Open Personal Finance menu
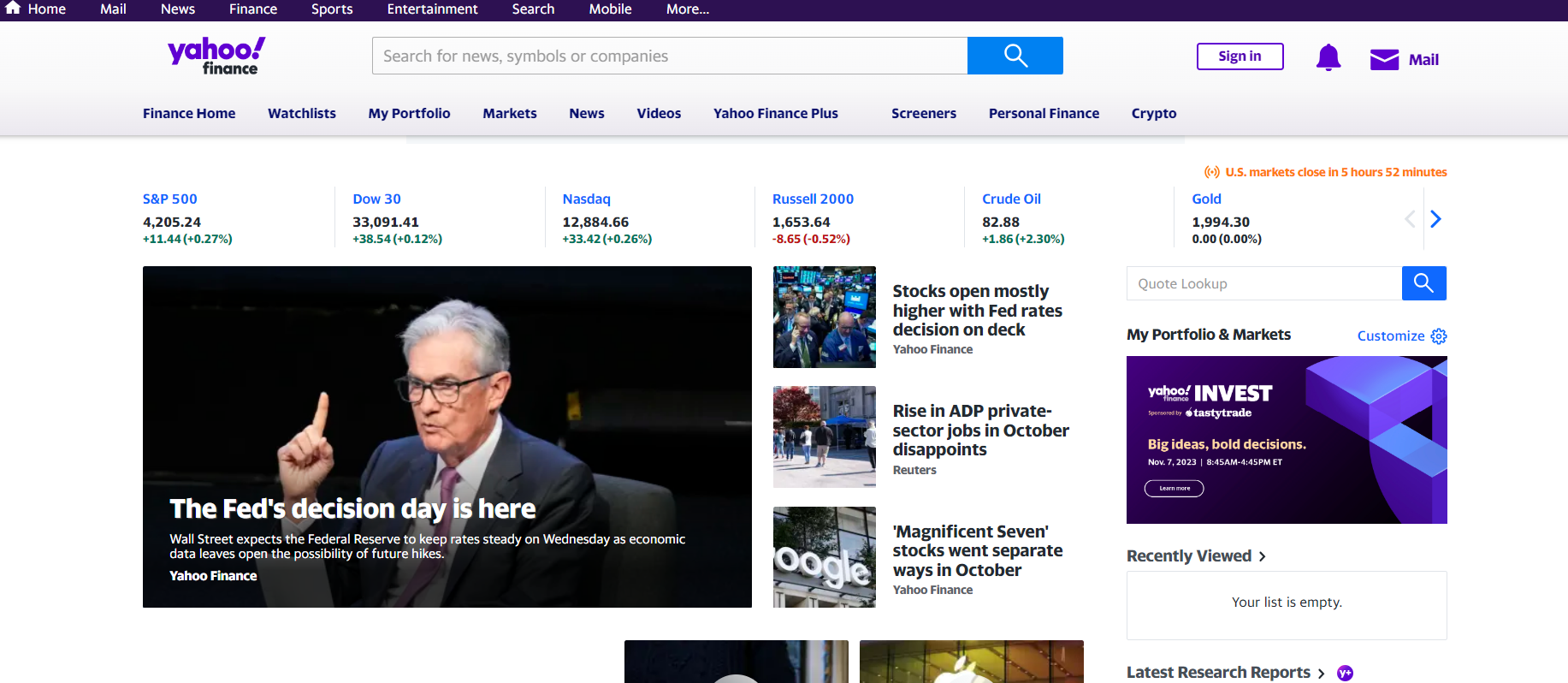This screenshot has height=683, width=1568. [1044, 113]
